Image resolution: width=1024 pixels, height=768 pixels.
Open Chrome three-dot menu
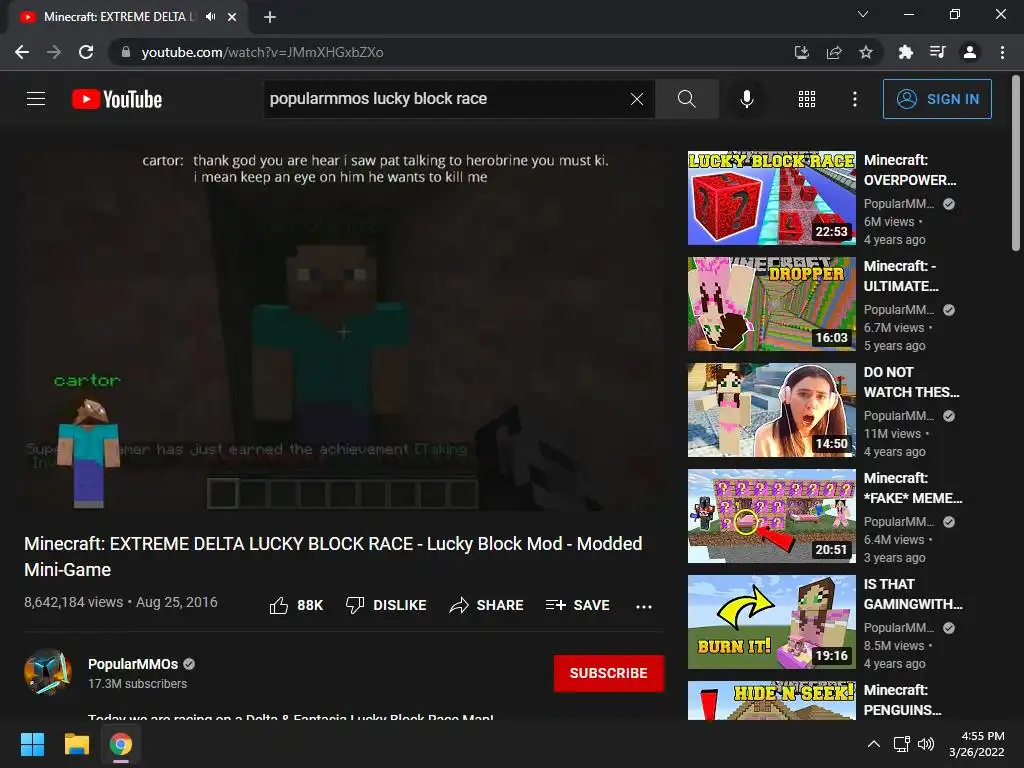click(x=1002, y=52)
